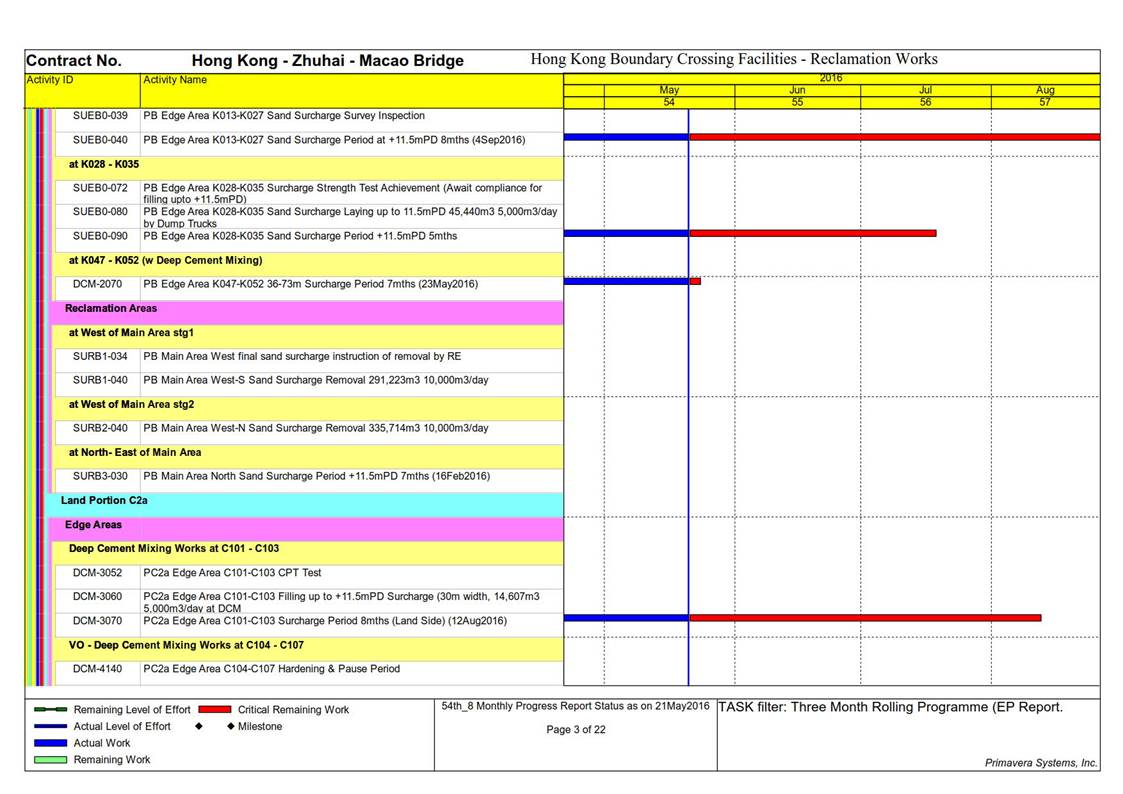Click the 'Hong Kong - Zhuhai - Macao Bridge' title
Screen dimensions: 1123x794
327,61
